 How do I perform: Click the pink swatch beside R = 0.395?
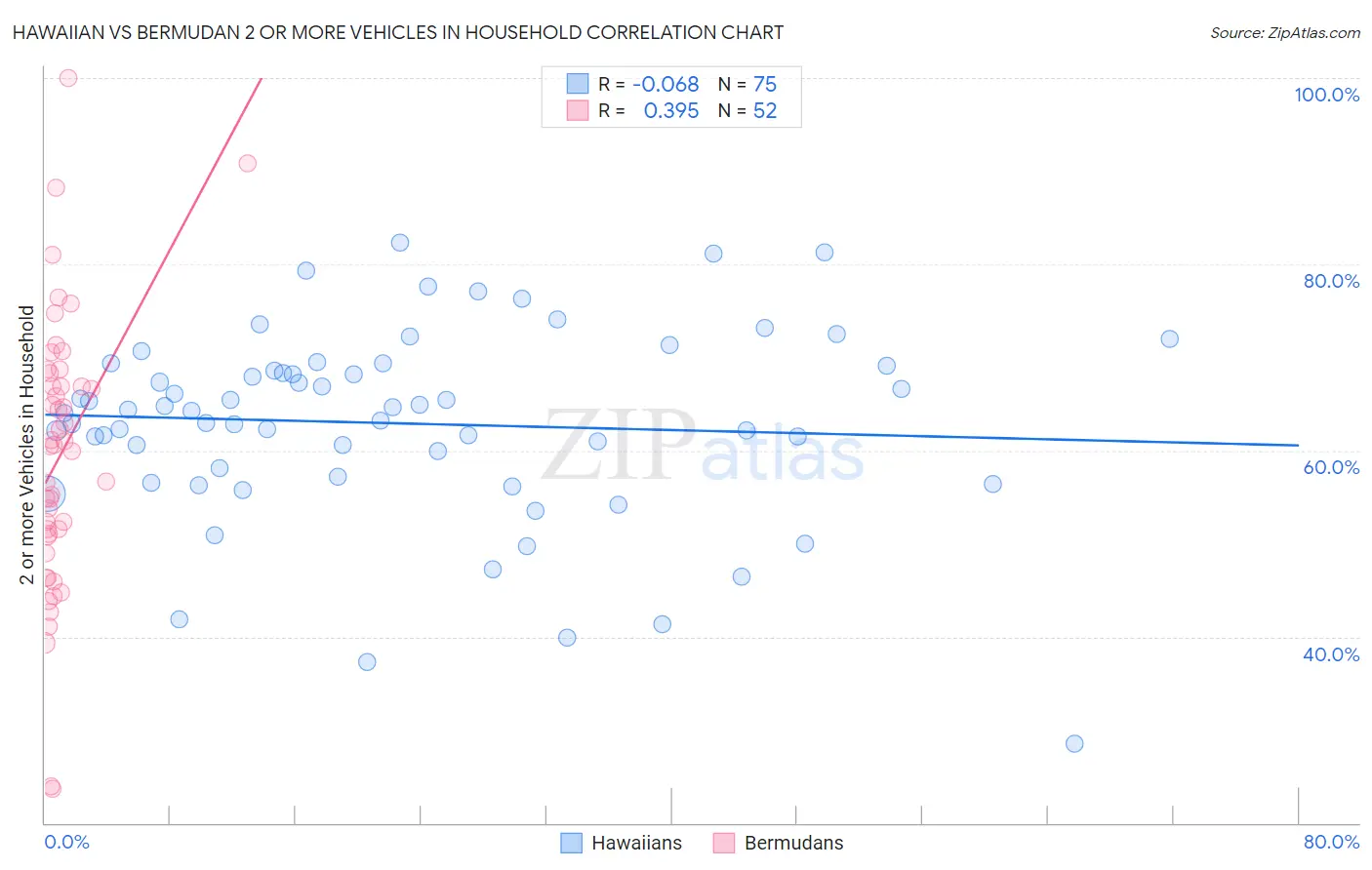pyautogui.click(x=578, y=110)
